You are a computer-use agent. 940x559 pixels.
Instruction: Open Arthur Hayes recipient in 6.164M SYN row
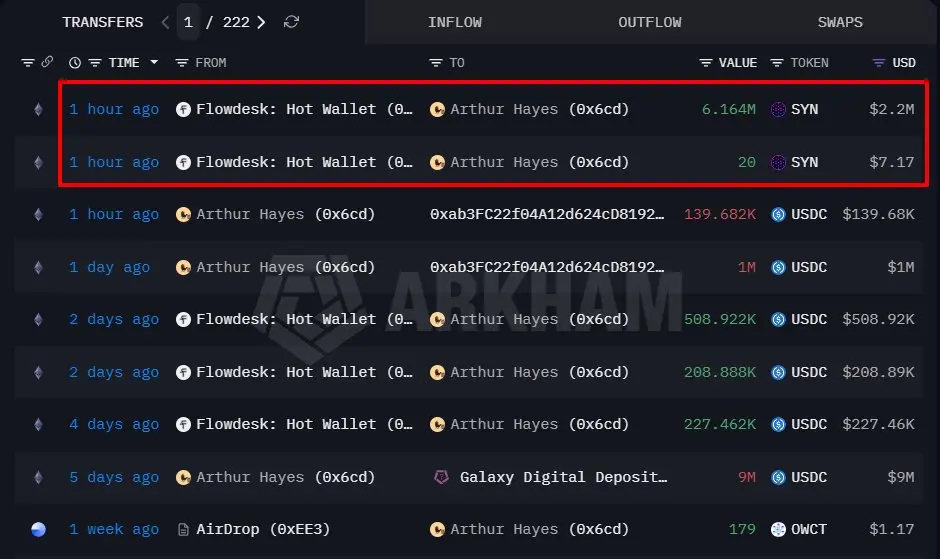[540, 109]
